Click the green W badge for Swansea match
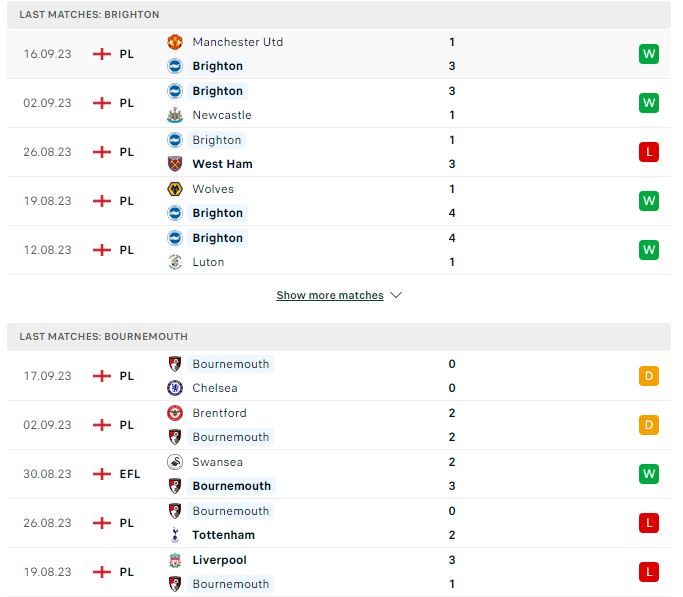 click(x=649, y=474)
